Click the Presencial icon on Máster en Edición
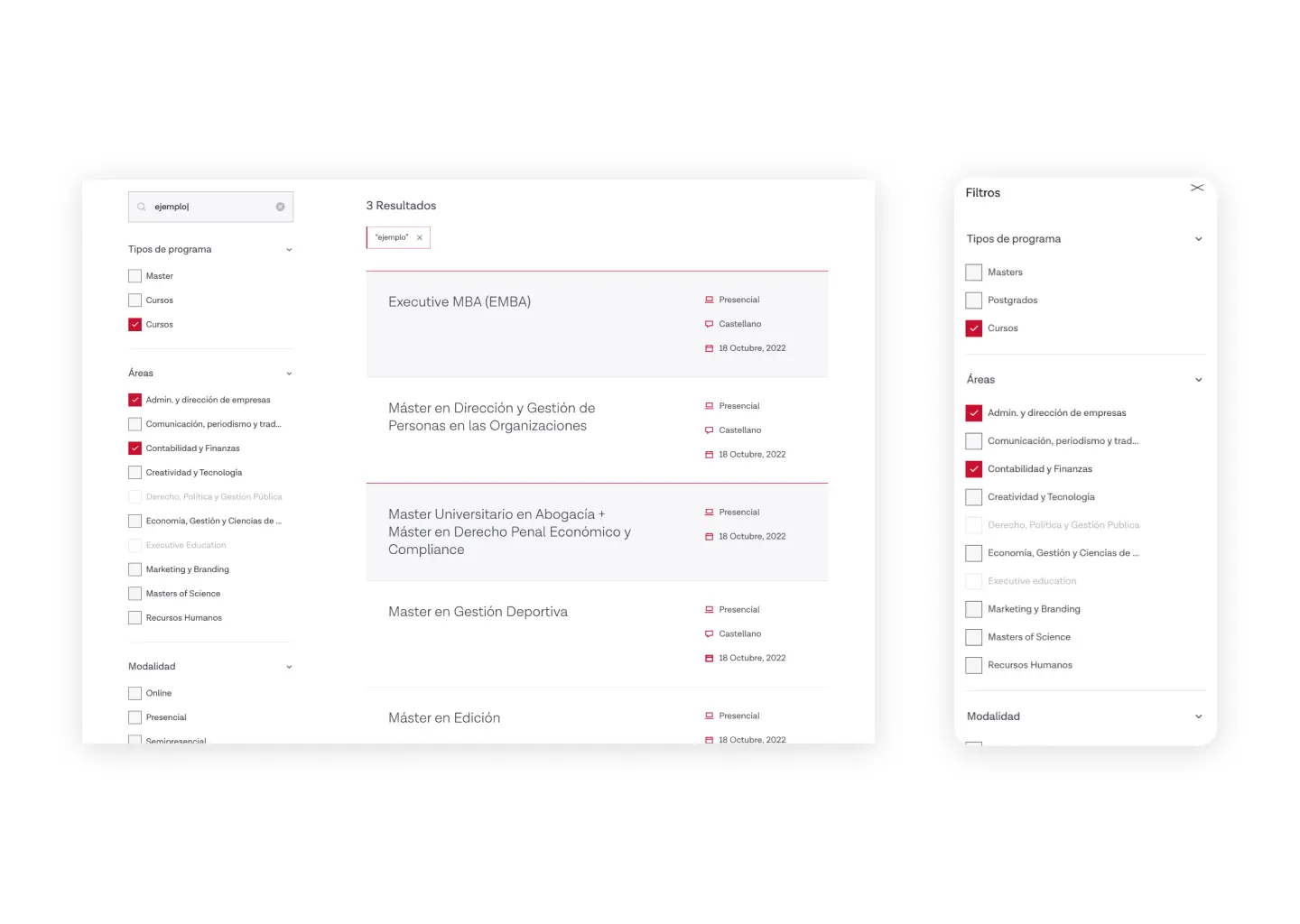The width and height of the screenshot is (1300, 924). [x=710, y=716]
